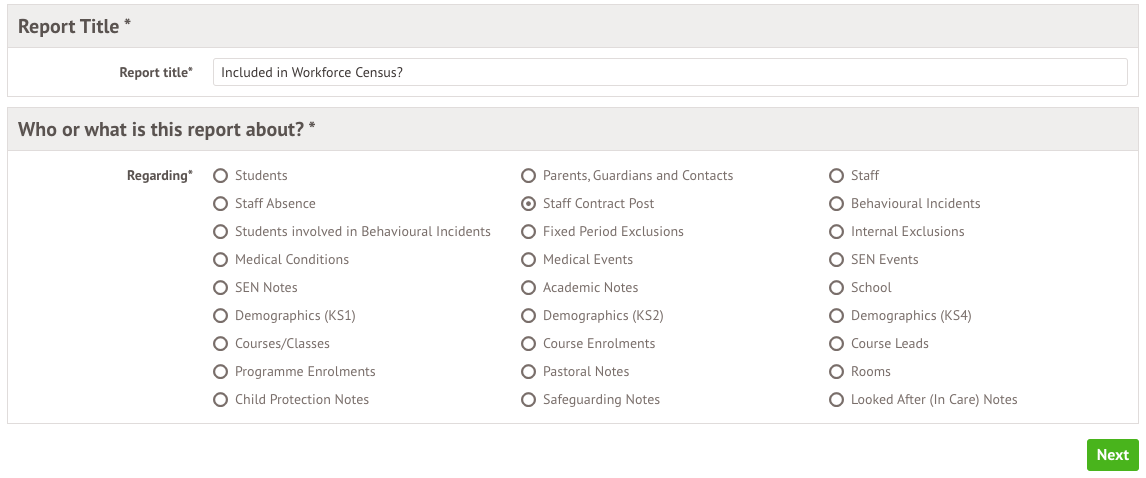Choose Staff Absence as report subject
This screenshot has height=478, width=1146.
tap(221, 204)
